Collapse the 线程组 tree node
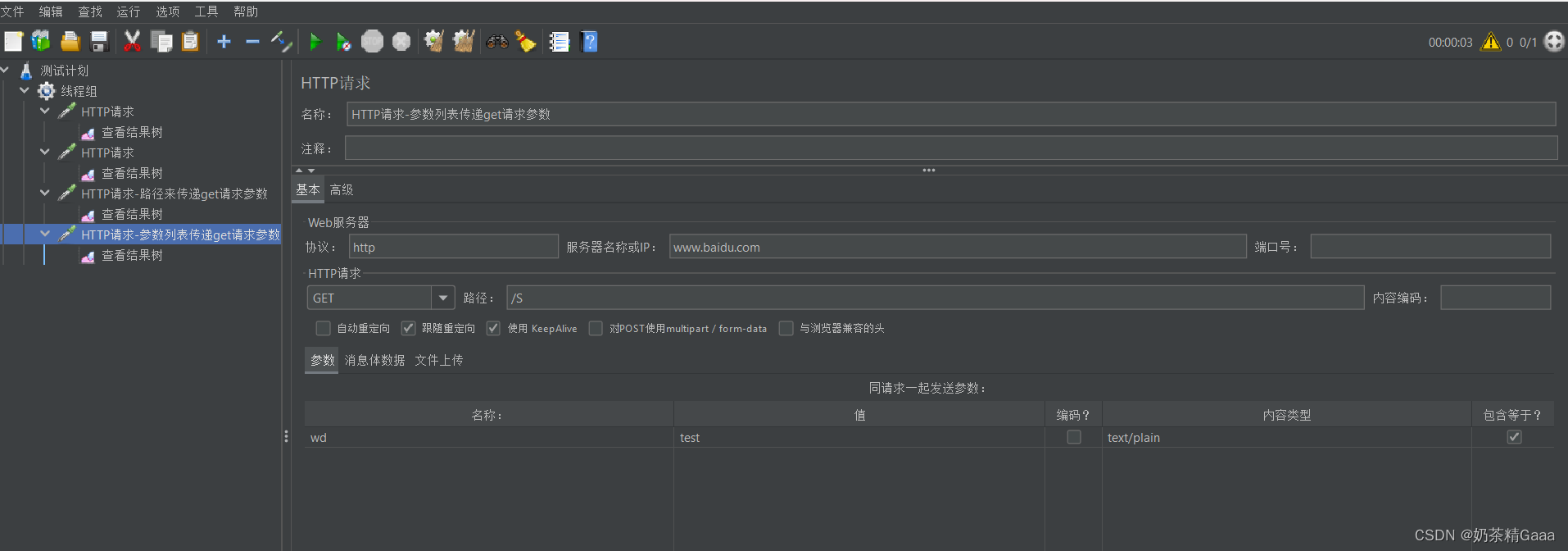Viewport: 1568px width, 551px height. tap(25, 90)
